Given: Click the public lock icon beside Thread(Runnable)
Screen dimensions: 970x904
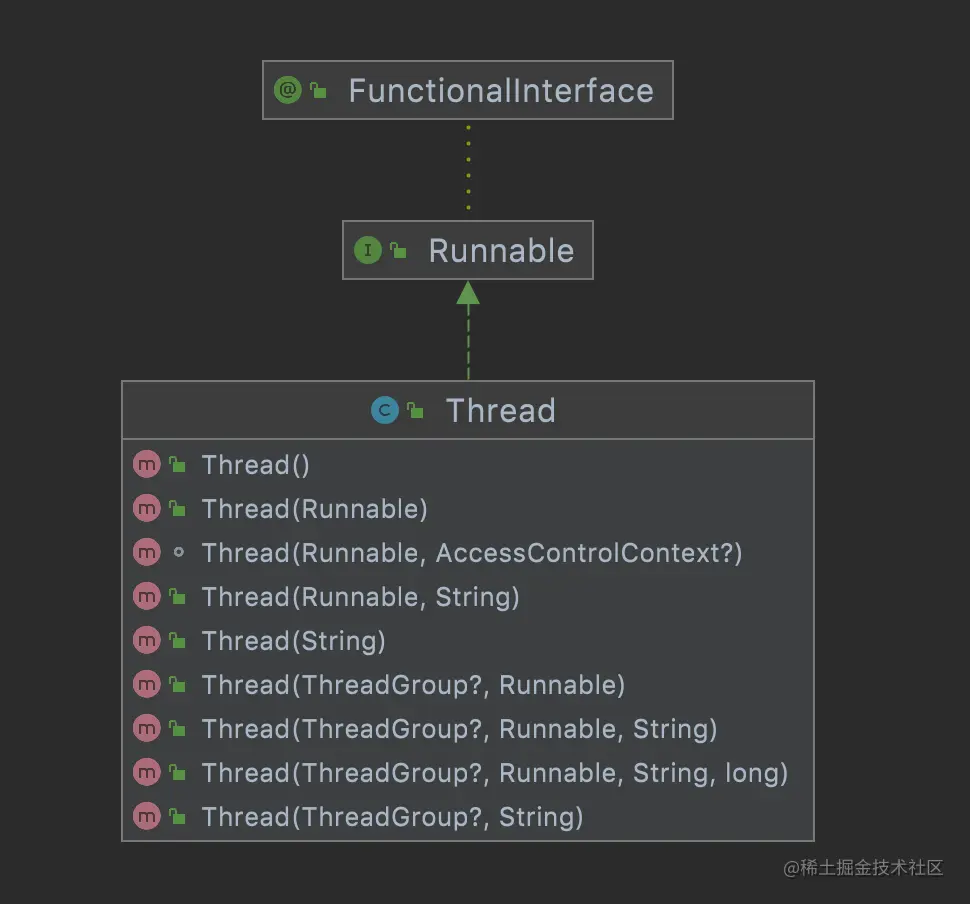Looking at the screenshot, I should coord(178,509).
